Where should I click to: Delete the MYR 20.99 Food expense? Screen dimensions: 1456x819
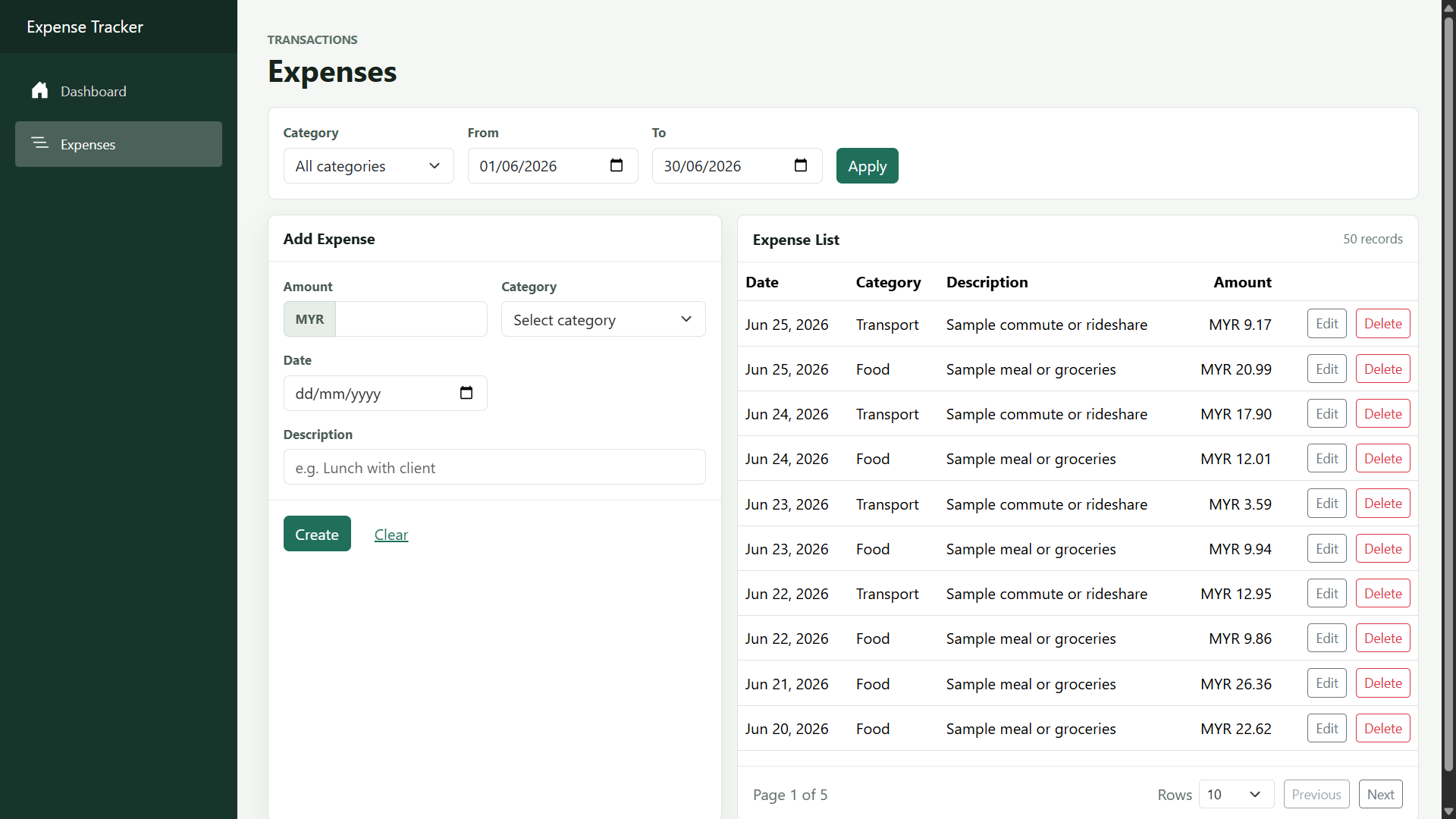click(1383, 369)
